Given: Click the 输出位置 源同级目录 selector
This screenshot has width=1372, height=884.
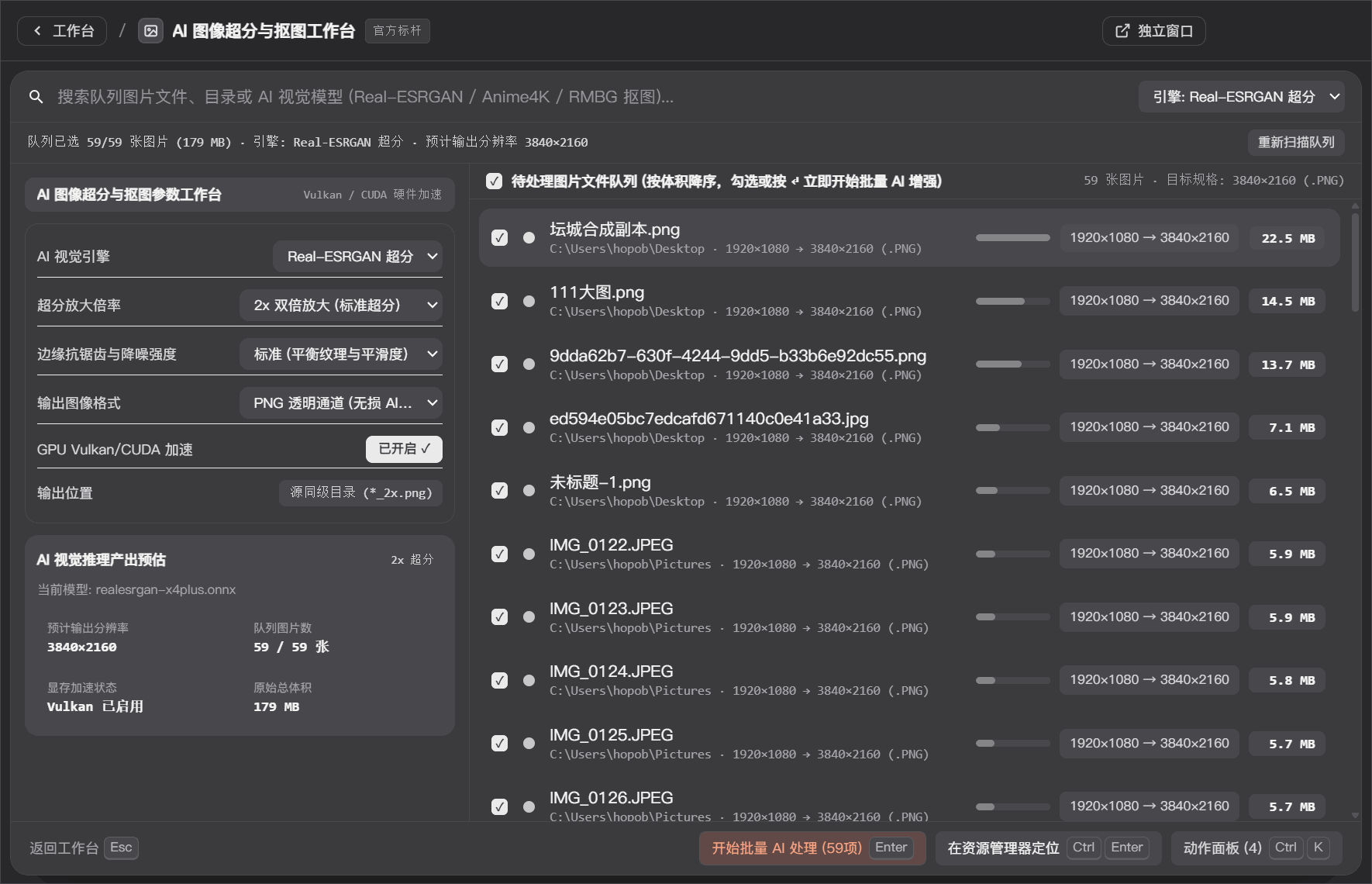Looking at the screenshot, I should point(360,493).
